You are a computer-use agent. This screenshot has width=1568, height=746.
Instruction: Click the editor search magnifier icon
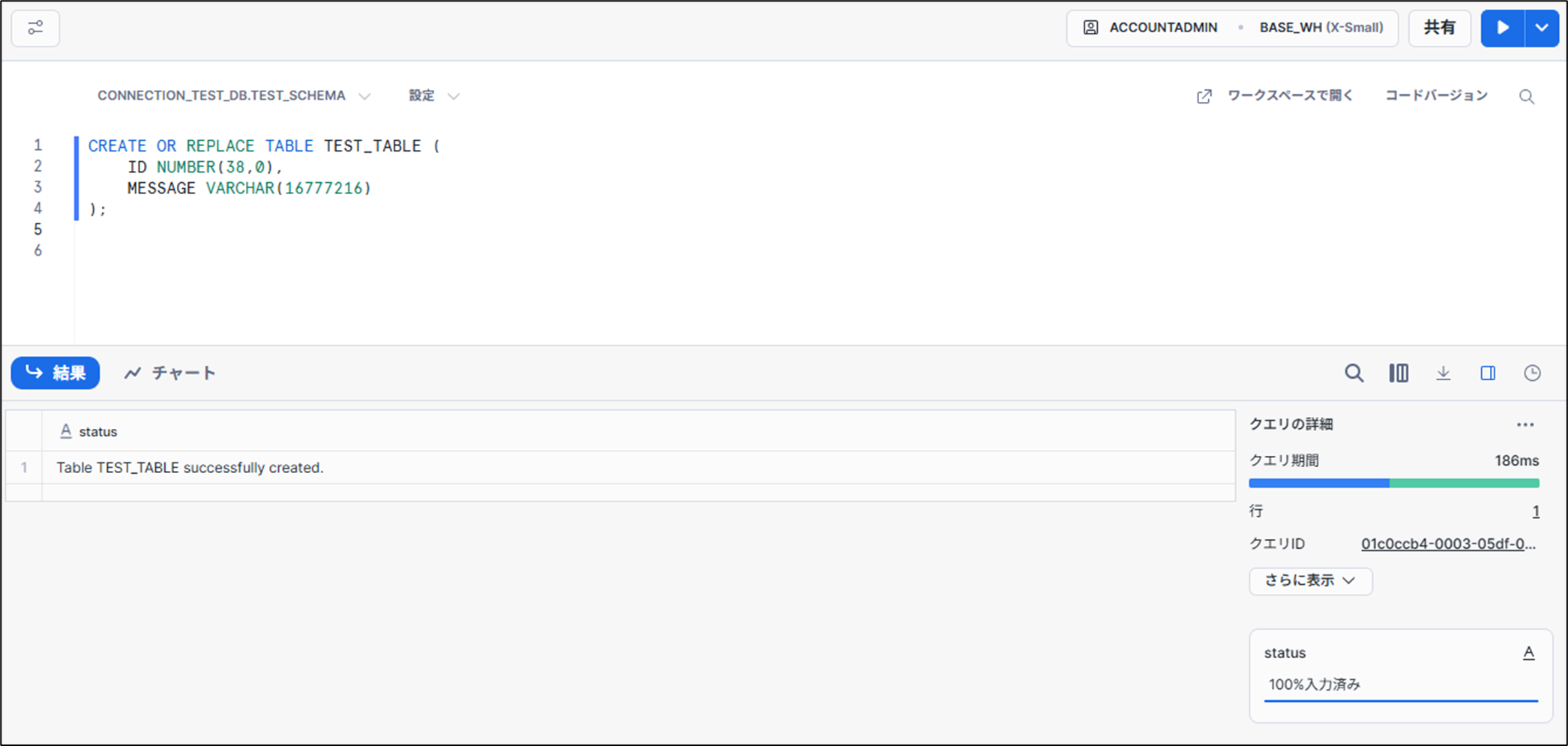tap(1527, 97)
